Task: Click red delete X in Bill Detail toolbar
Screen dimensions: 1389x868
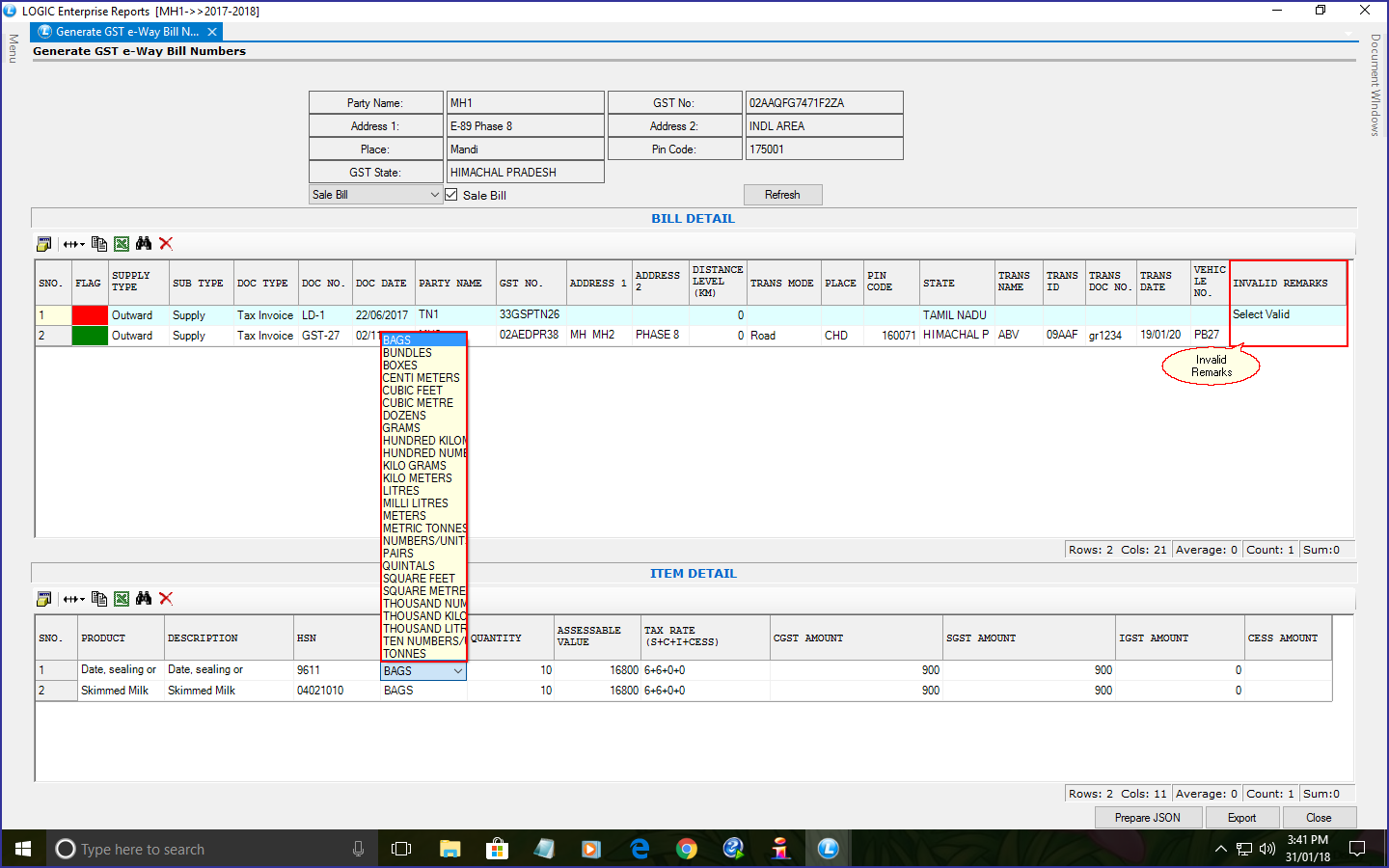Action: [166, 244]
